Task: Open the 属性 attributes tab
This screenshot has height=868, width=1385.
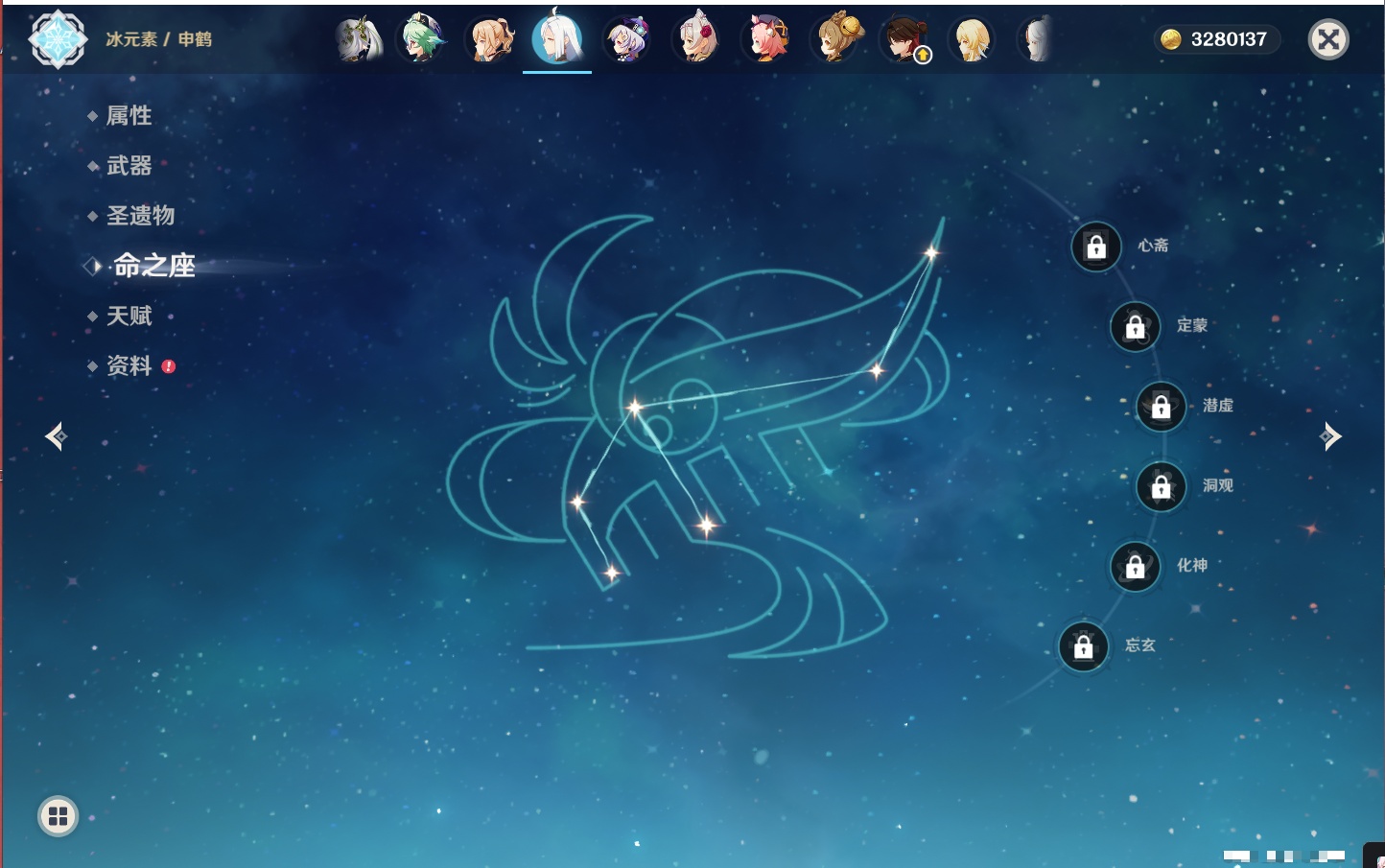Action: (129, 116)
